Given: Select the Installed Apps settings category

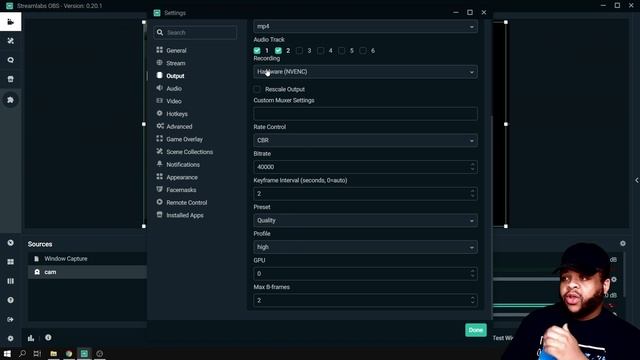Looking at the screenshot, I should coord(184,215).
